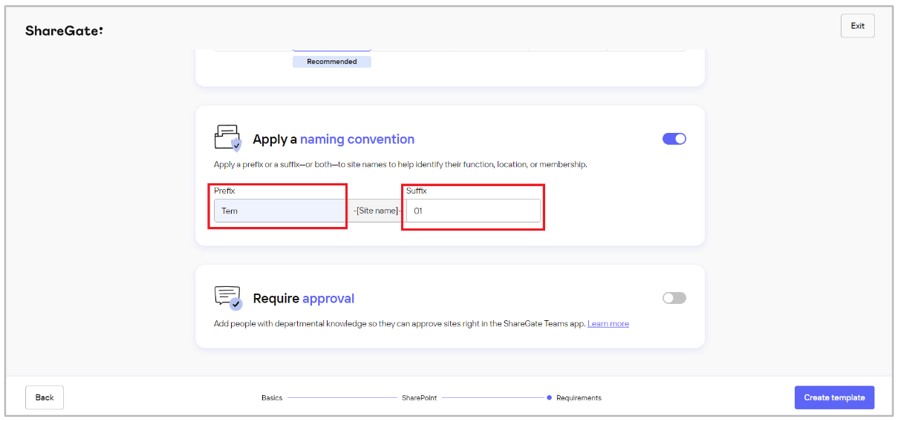
Task: Select the Requirements step label
Action: click(x=579, y=397)
